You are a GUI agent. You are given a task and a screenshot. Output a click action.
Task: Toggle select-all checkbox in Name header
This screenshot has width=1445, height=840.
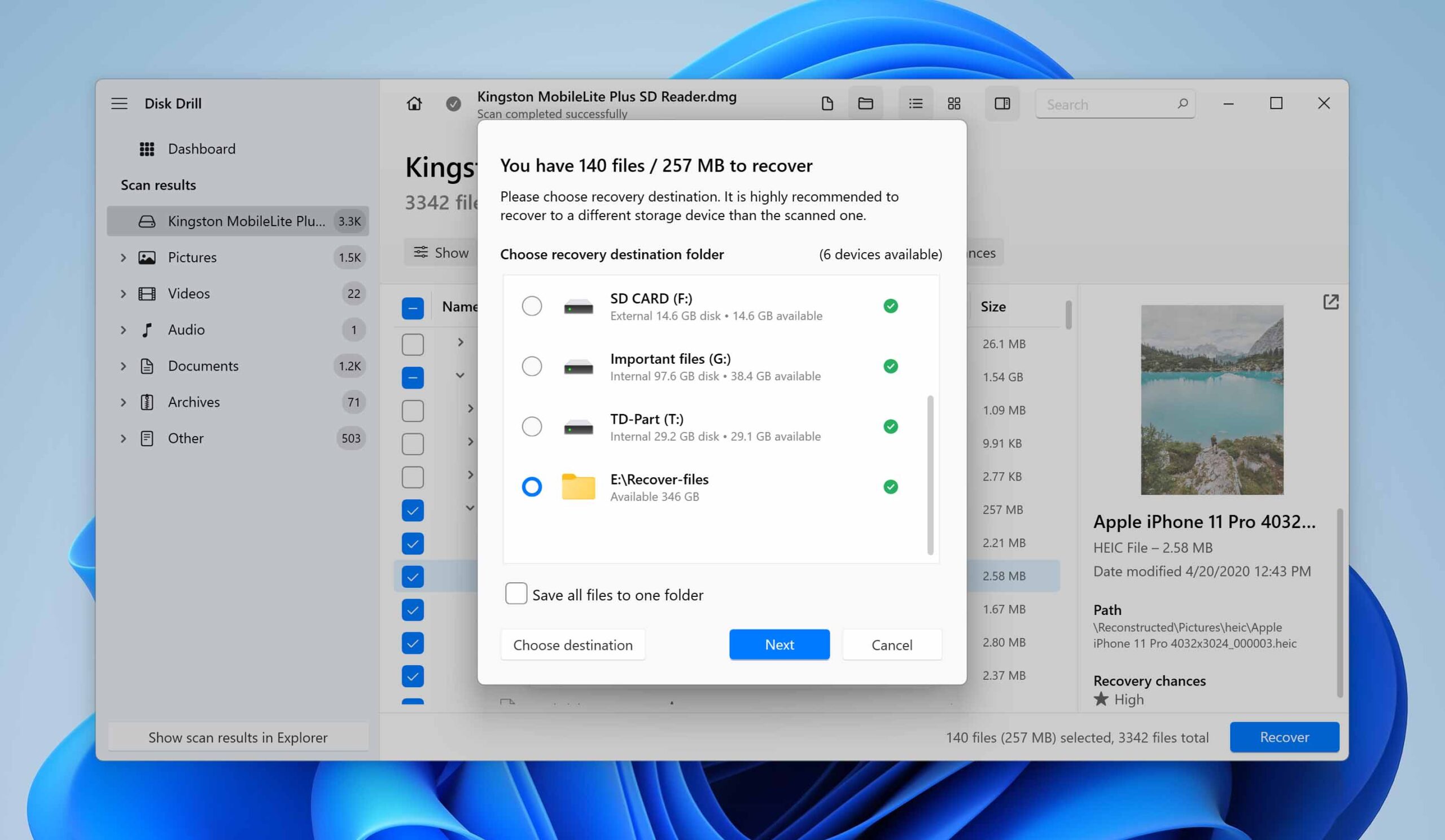click(x=412, y=307)
